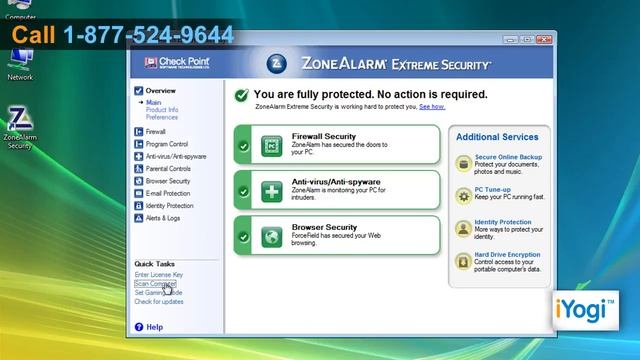This screenshot has height=360, width=640.
Task: Open the Firewall section
Action: click(x=156, y=131)
